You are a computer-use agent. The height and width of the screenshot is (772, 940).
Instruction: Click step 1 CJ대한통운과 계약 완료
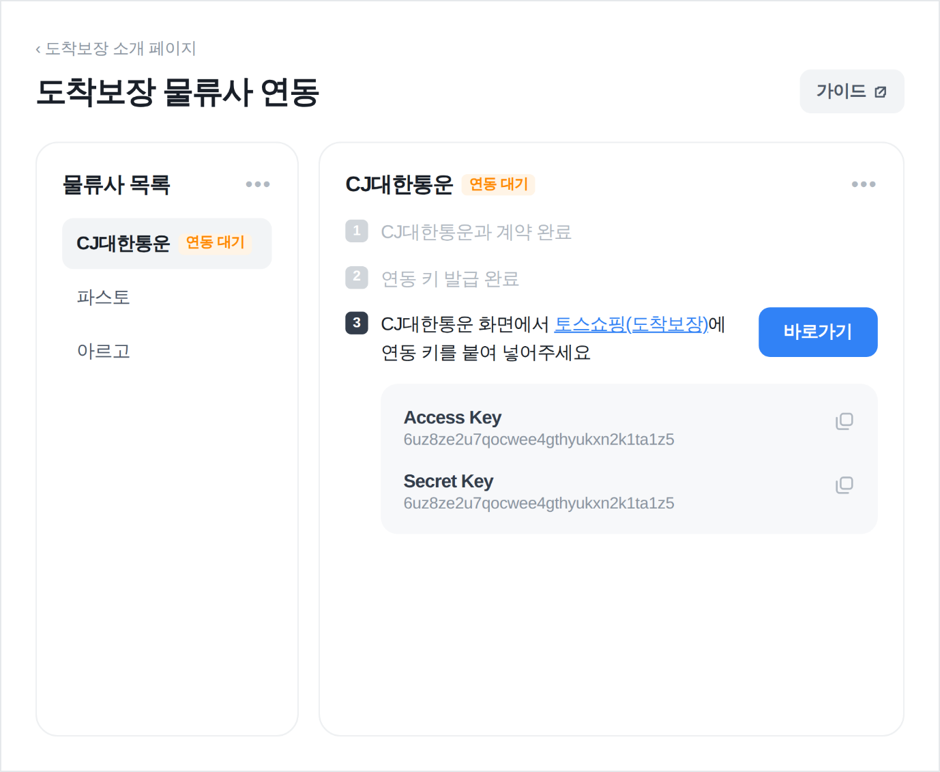point(459,231)
